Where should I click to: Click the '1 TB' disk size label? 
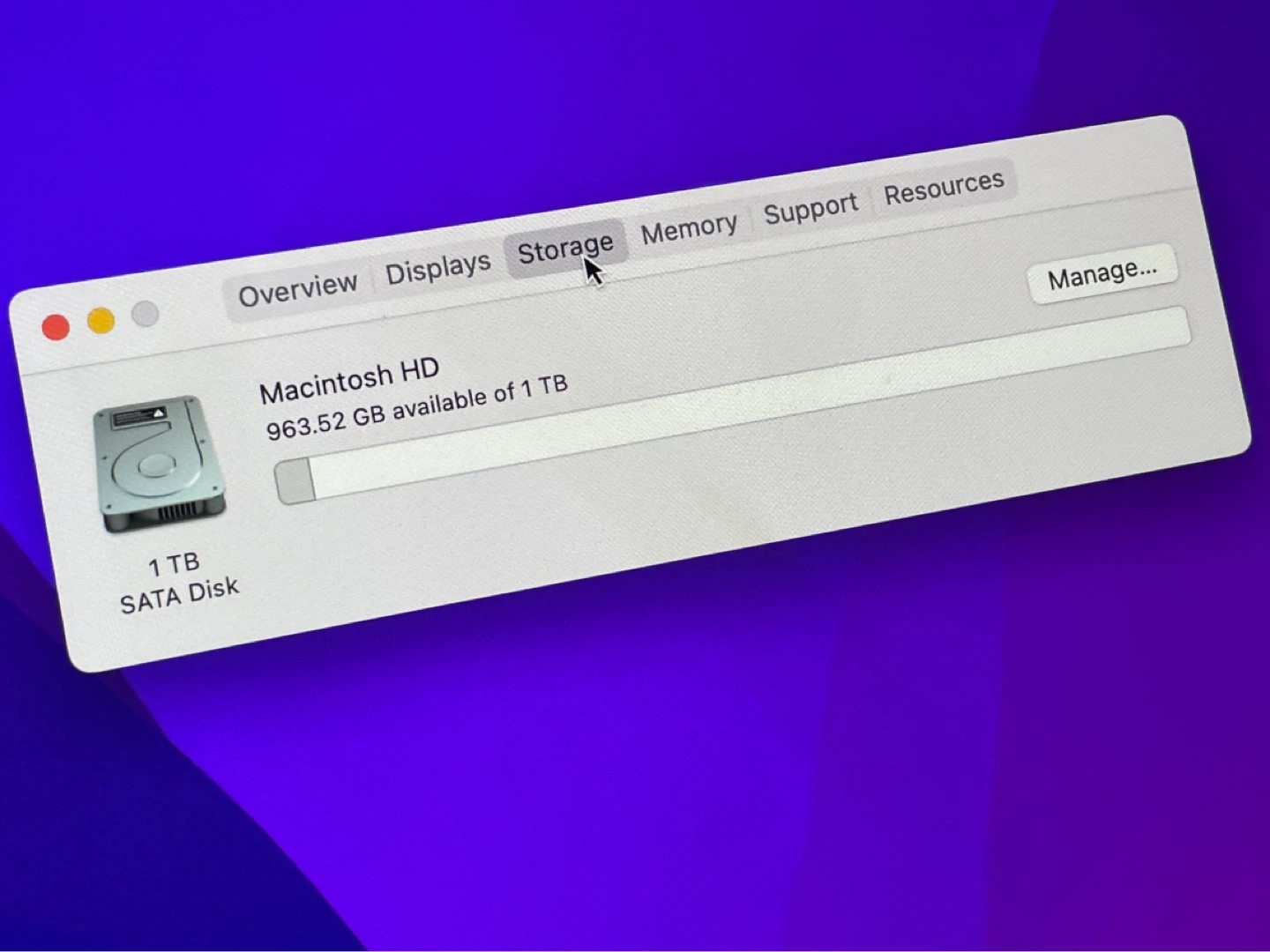(x=174, y=564)
